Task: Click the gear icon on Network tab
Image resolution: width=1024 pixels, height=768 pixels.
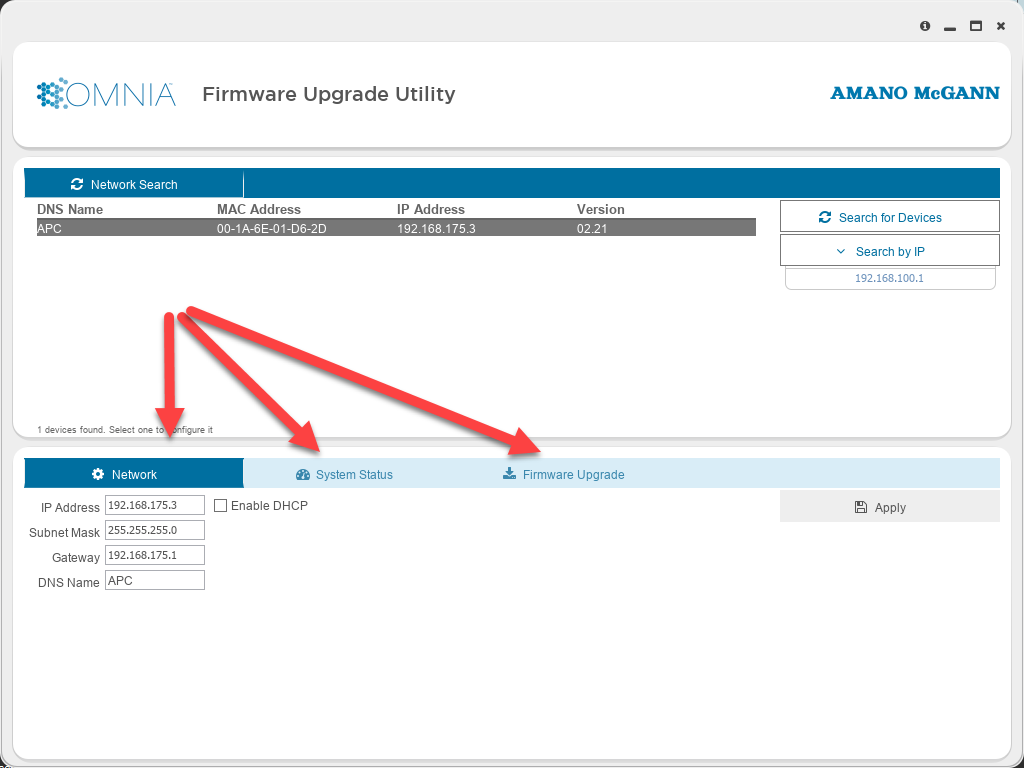Action: coord(98,474)
